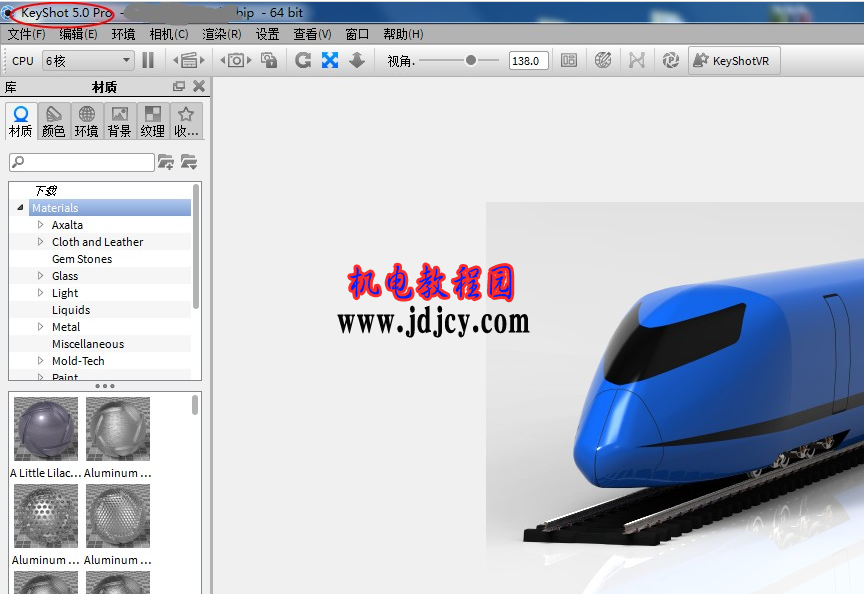Close the library panel
864x599 pixels.
(x=199, y=87)
